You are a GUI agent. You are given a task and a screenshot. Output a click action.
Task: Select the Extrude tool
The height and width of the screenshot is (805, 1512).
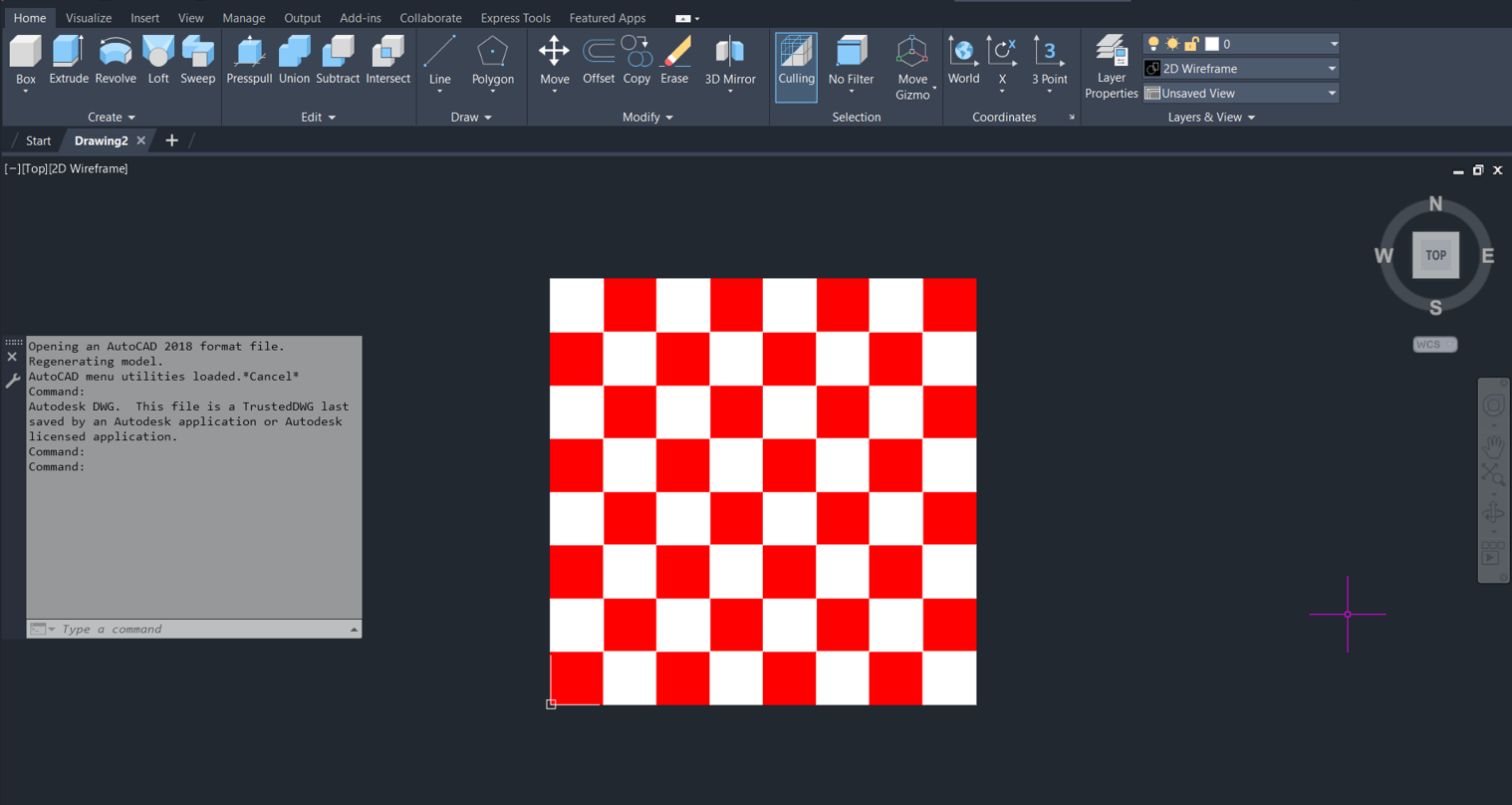click(x=68, y=60)
